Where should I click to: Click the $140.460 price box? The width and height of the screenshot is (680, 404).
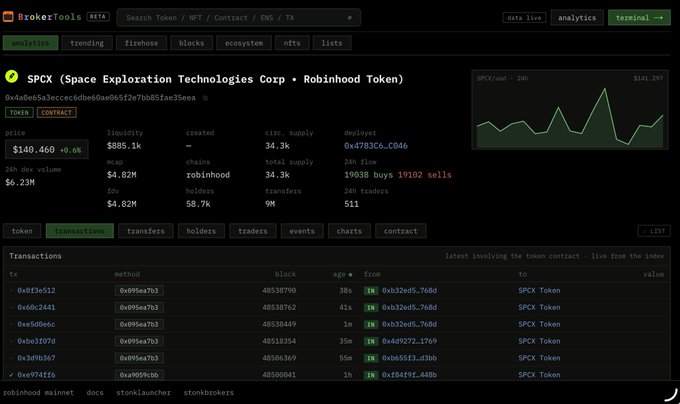pyautogui.click(x=47, y=150)
